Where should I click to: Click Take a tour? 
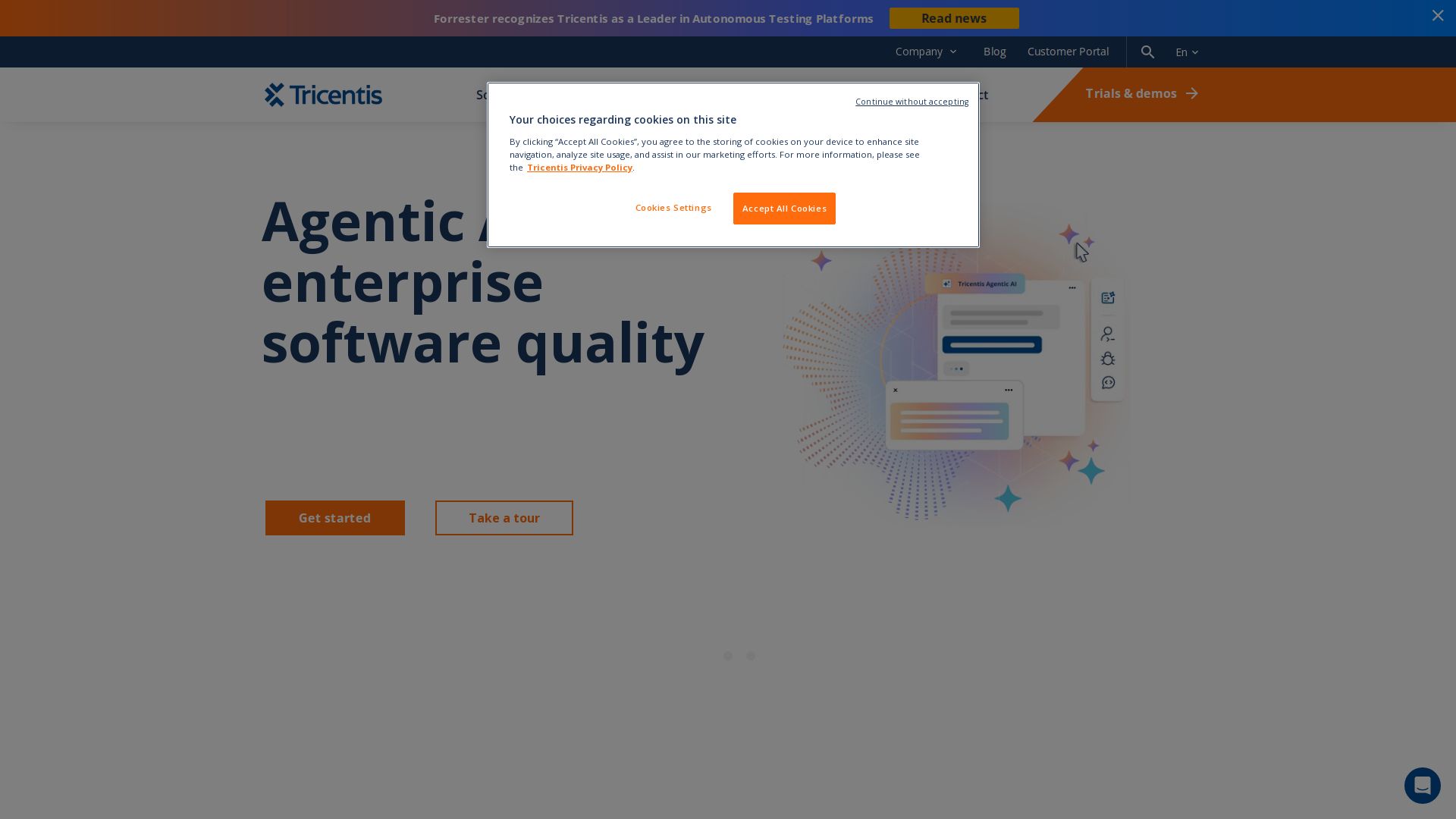[504, 518]
